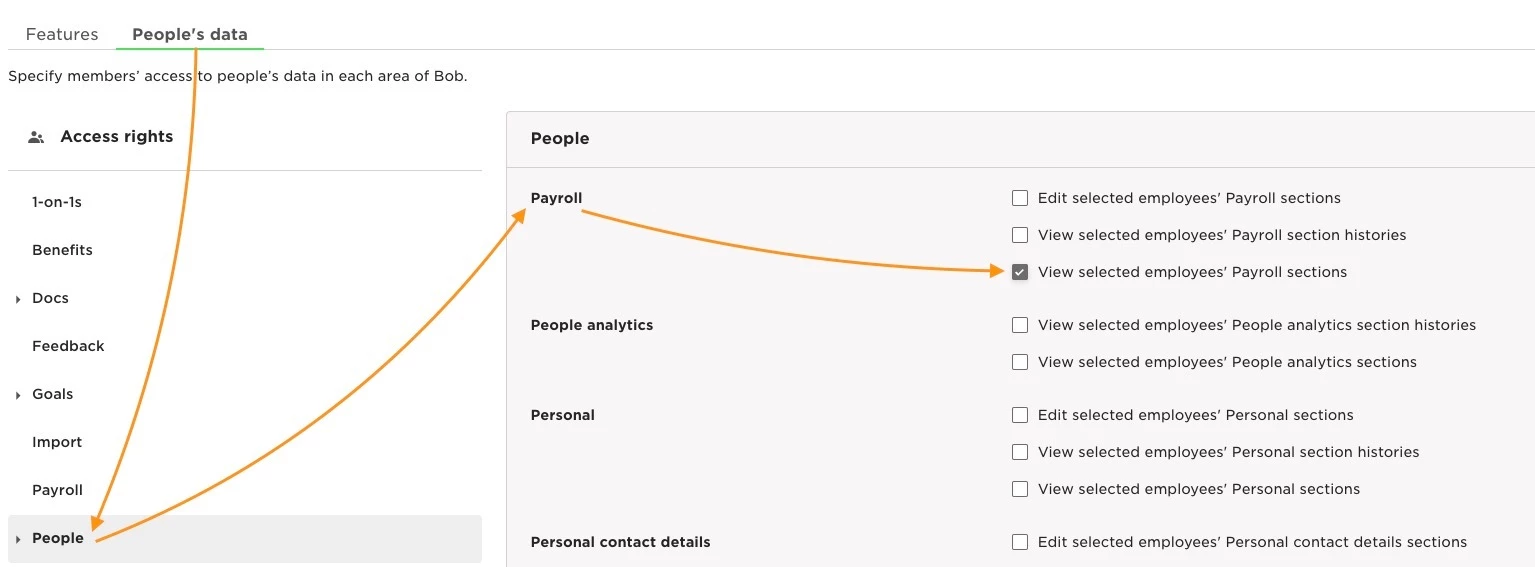Enable View selected employees' Personal sections
The image size is (1535, 567).
point(1020,489)
